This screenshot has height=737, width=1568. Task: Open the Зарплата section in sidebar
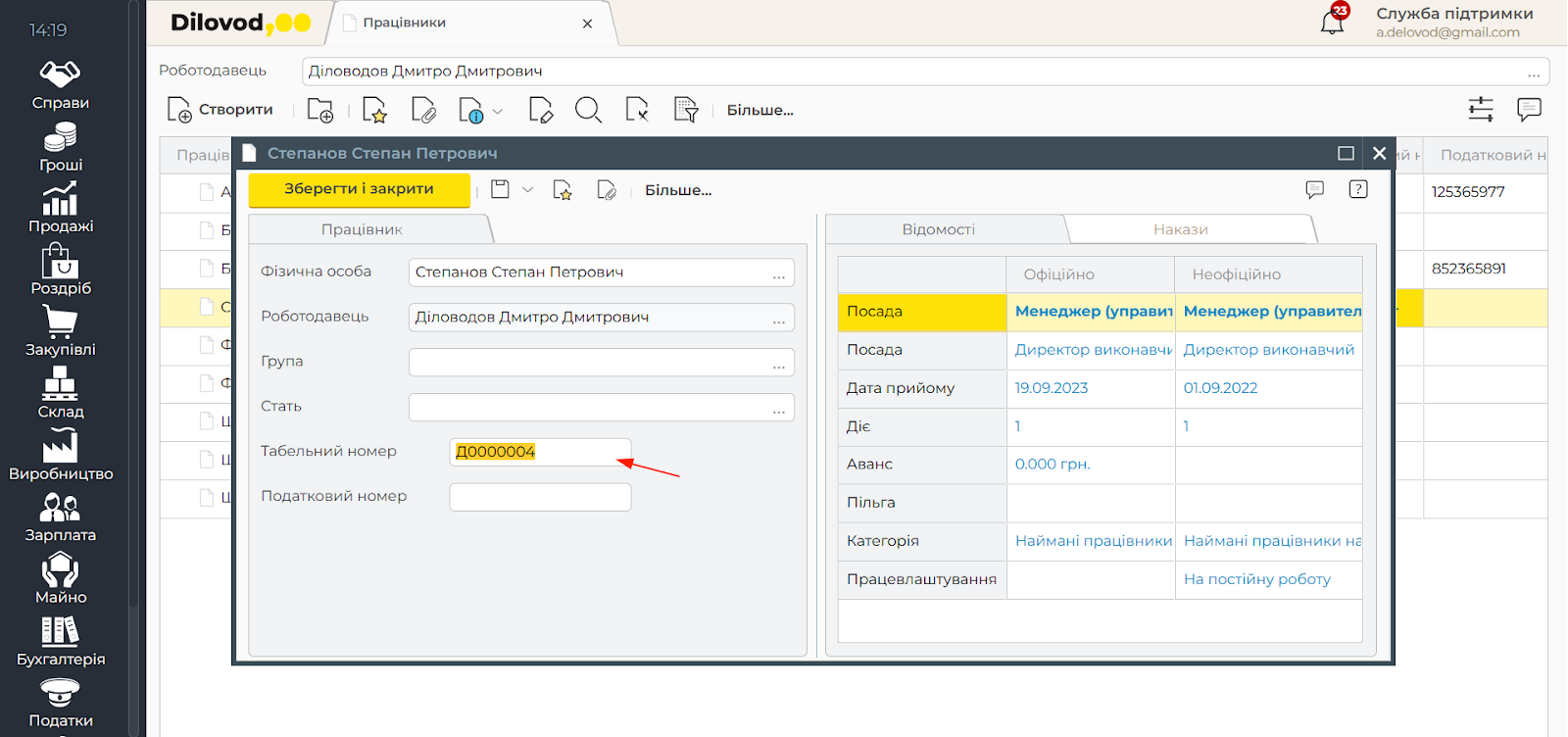(x=60, y=518)
